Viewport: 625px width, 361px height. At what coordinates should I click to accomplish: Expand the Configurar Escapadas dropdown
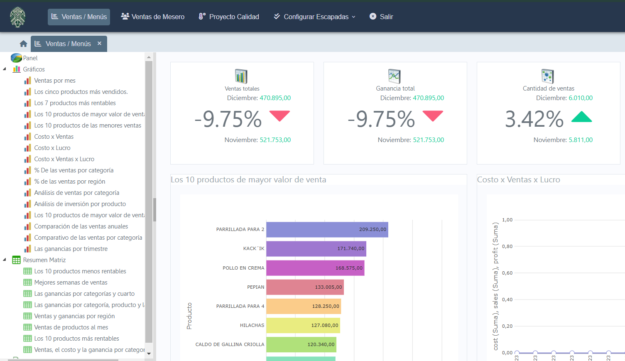pyautogui.click(x=314, y=17)
